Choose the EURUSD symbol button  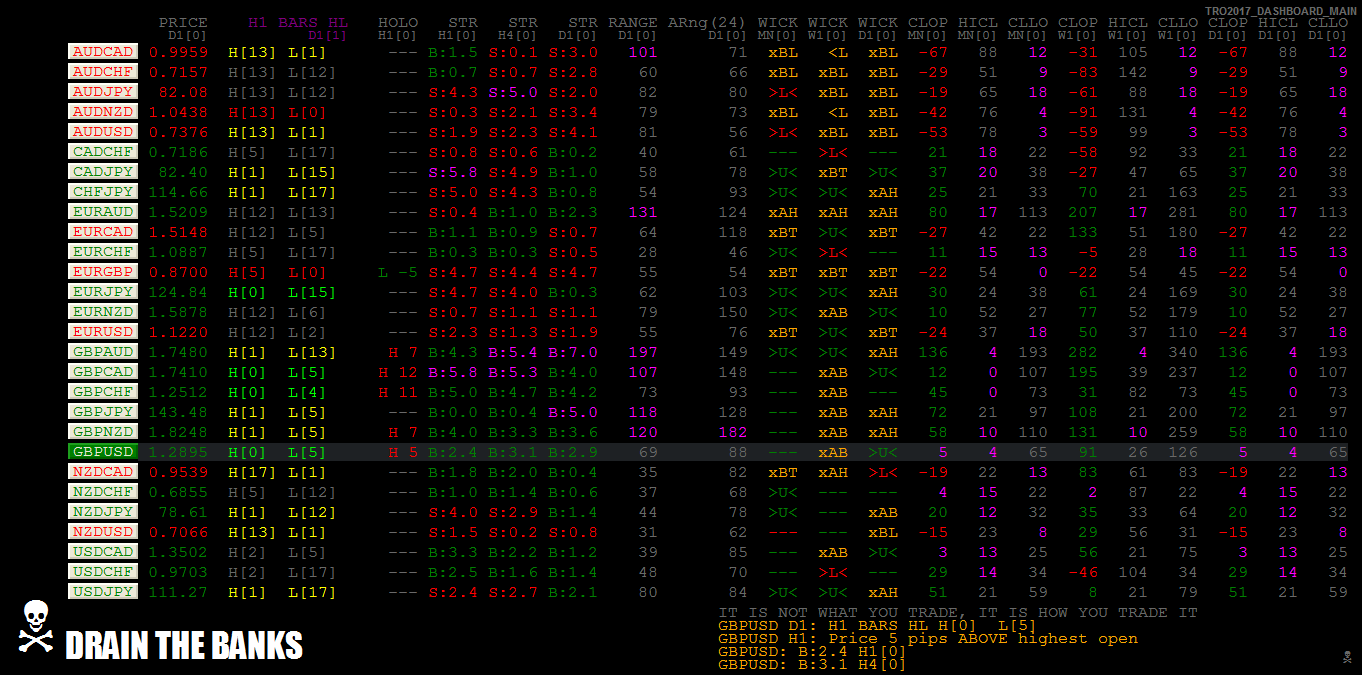[x=103, y=331]
